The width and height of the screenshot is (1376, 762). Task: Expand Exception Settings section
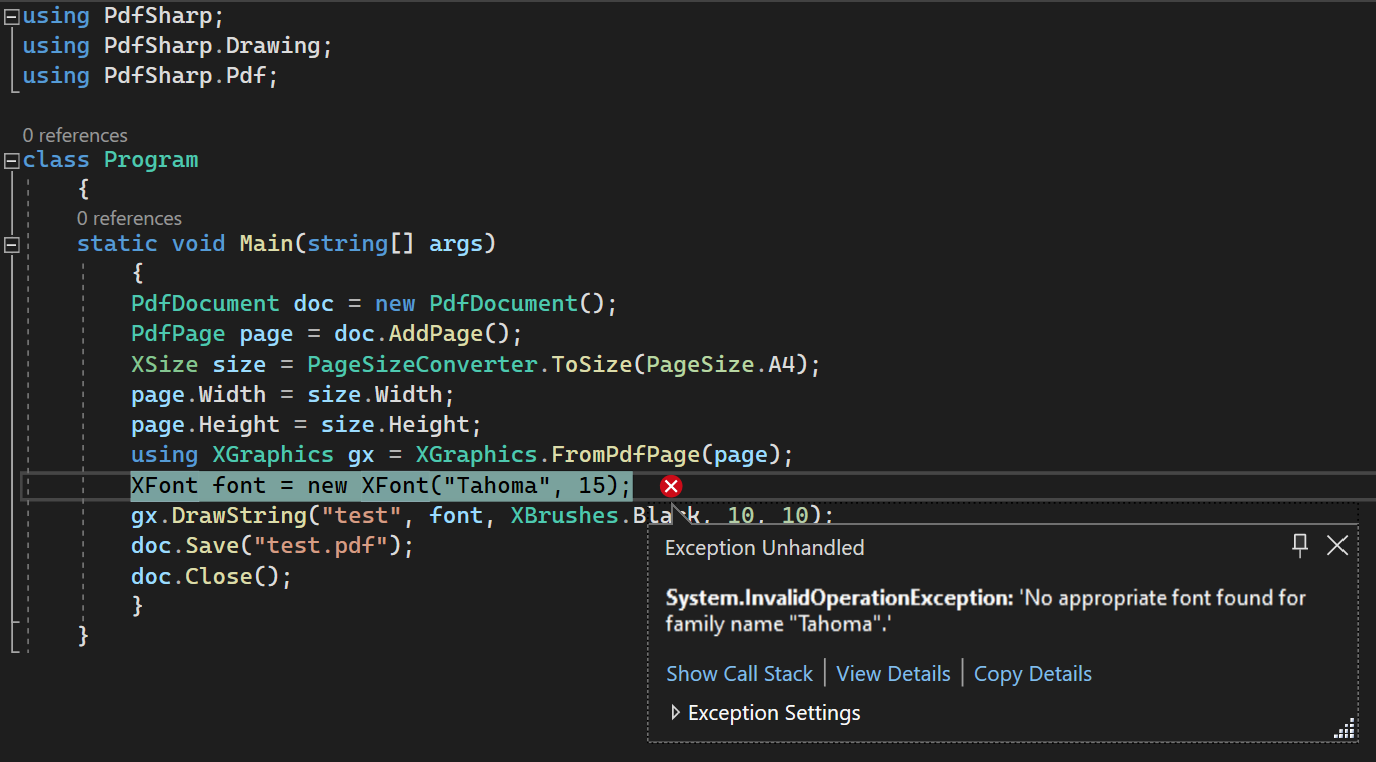click(676, 713)
